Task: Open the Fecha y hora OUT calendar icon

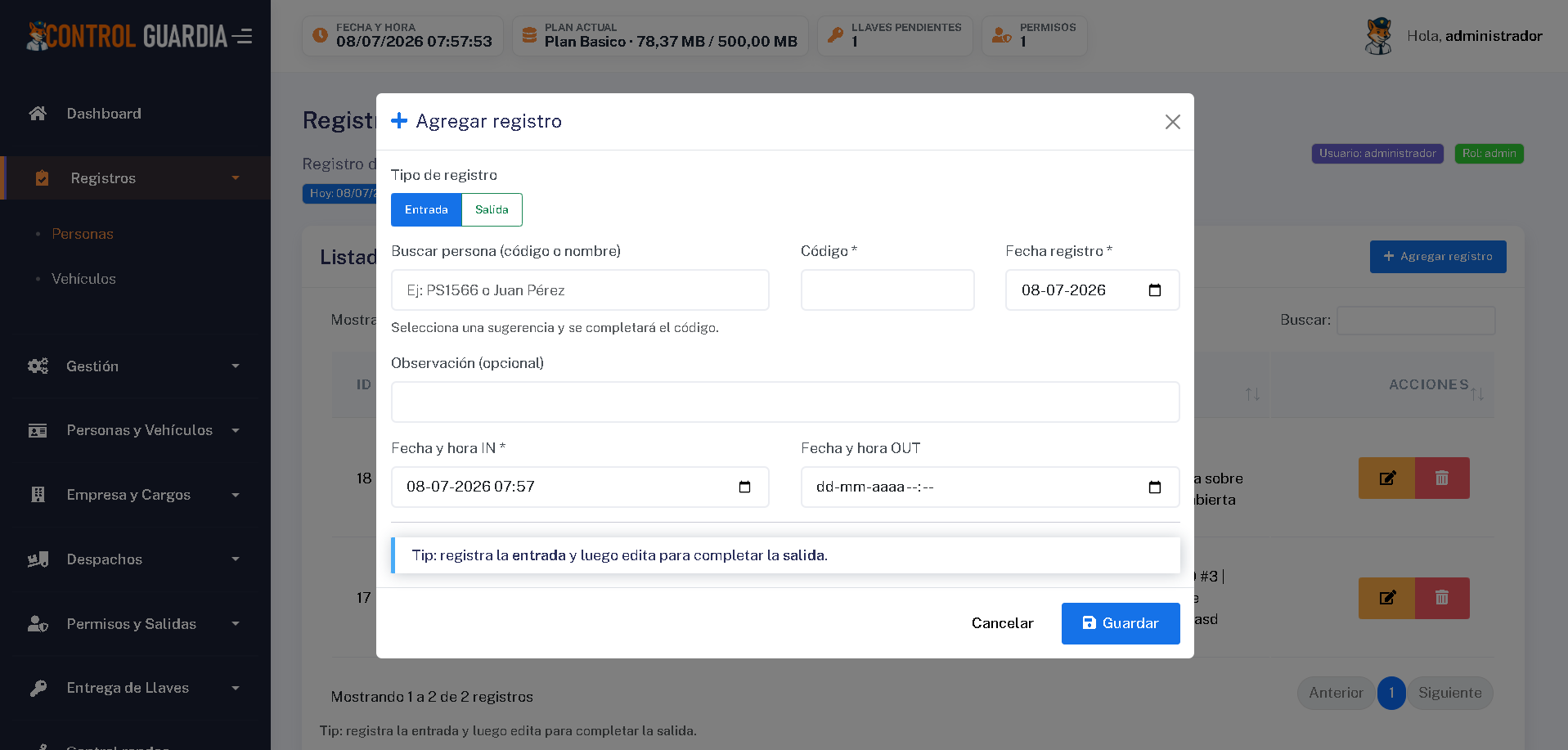Action: [1155, 487]
